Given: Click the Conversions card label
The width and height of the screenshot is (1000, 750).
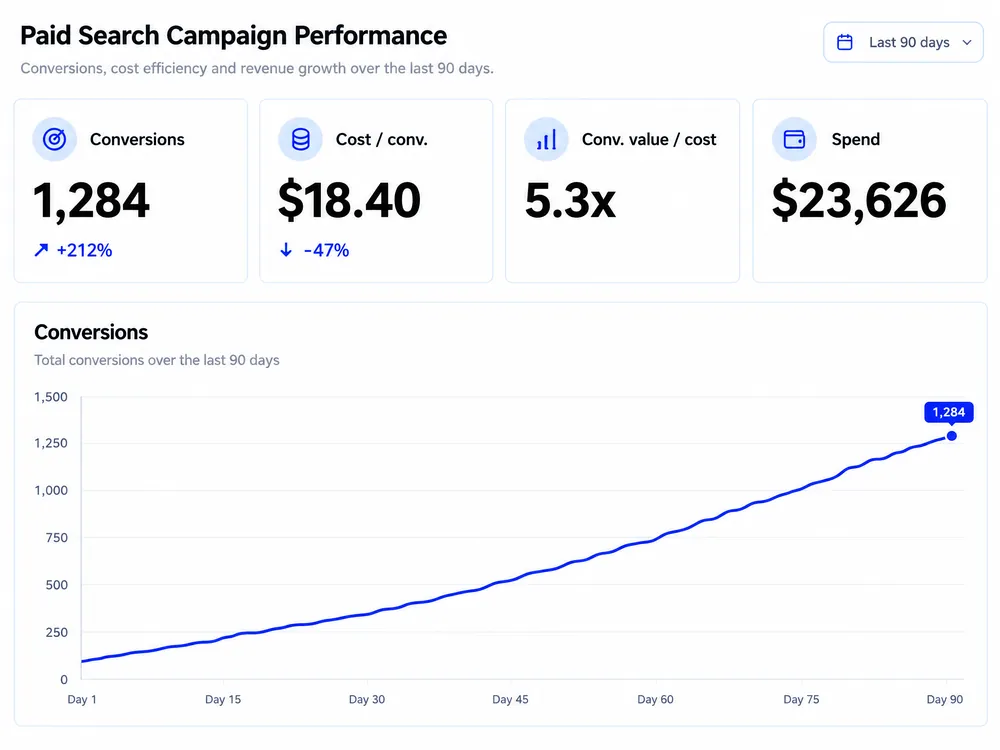Looking at the screenshot, I should (x=137, y=139).
